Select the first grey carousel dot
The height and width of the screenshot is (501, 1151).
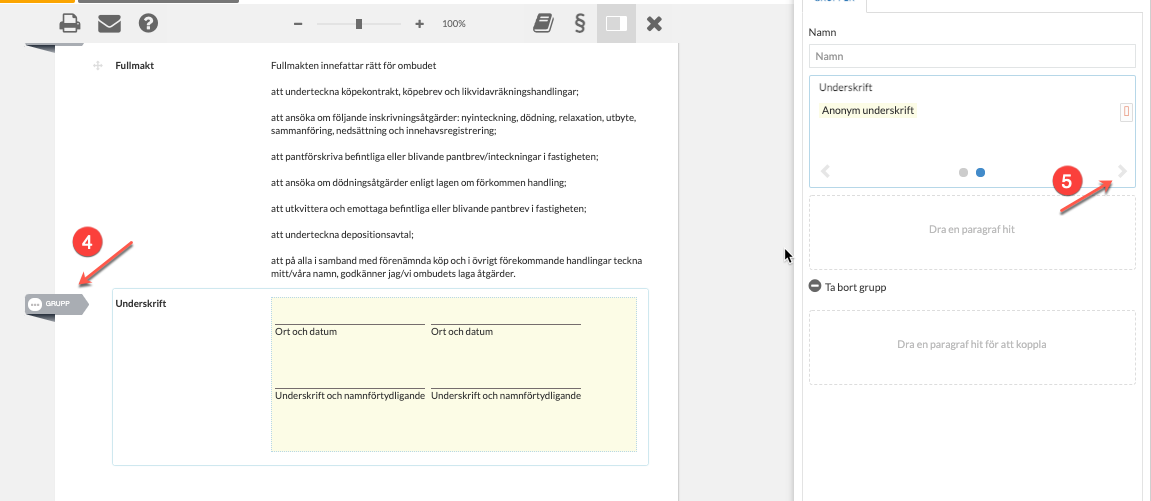click(964, 173)
